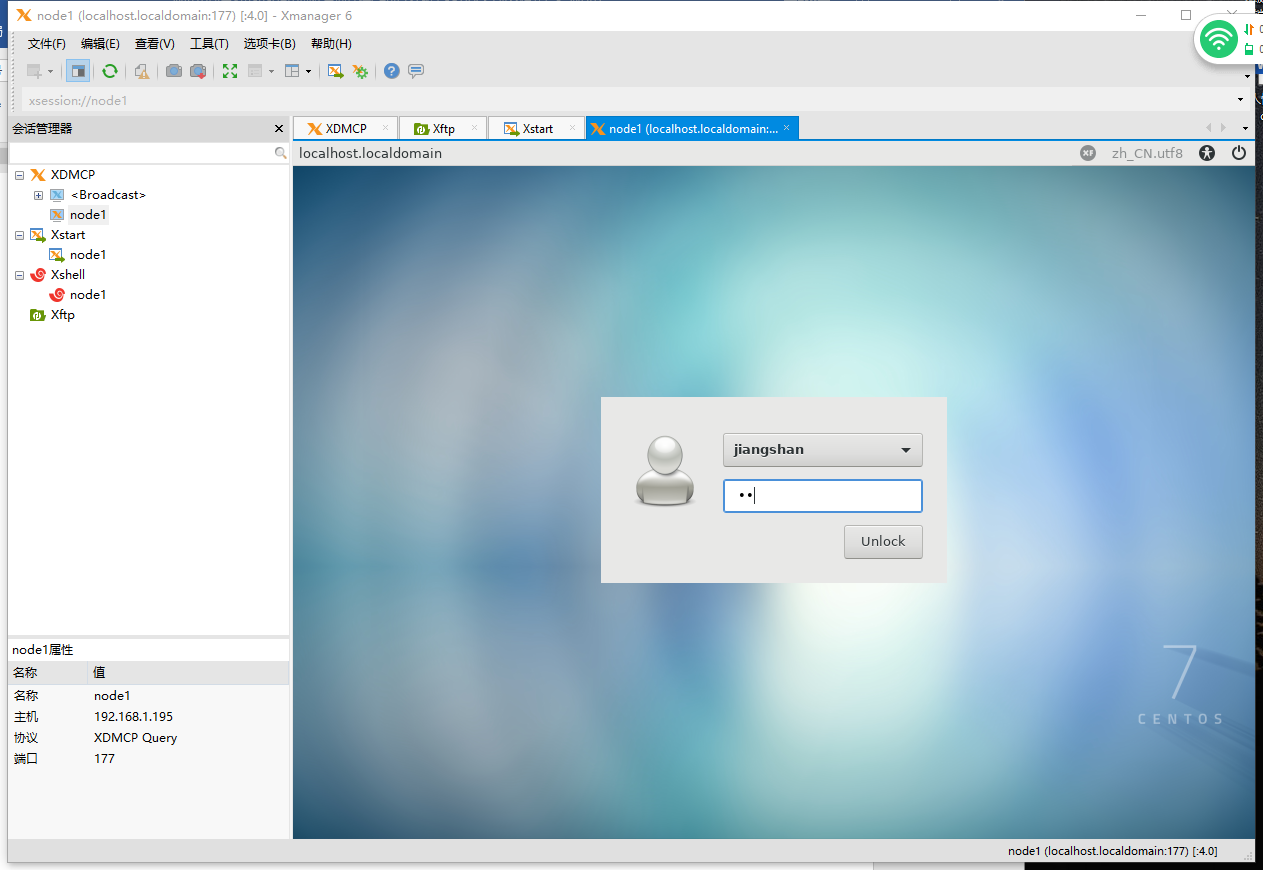Image resolution: width=1263 pixels, height=870 pixels.
Task: Open the accessibility menu icon
Action: click(x=1208, y=153)
